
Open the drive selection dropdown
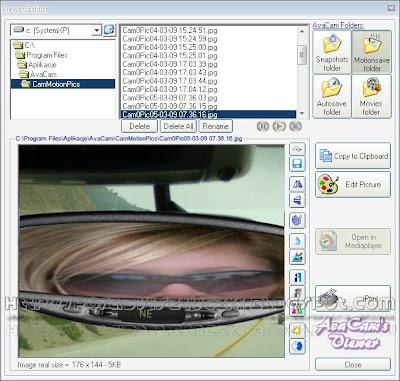(96, 30)
